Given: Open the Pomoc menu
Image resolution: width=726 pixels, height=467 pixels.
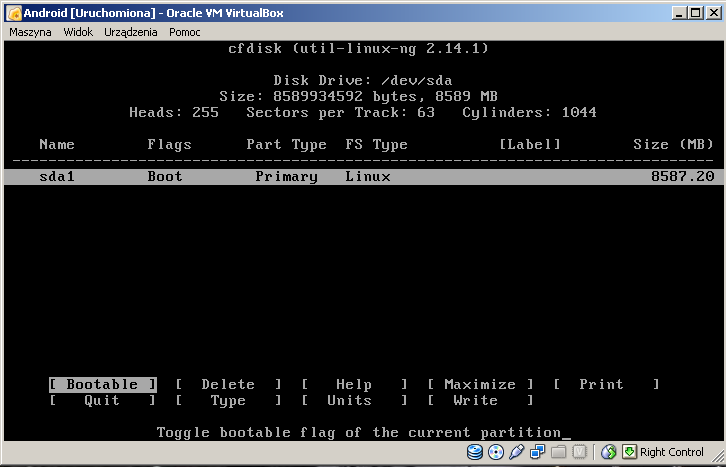Looking at the screenshot, I should pyautogui.click(x=184, y=32).
